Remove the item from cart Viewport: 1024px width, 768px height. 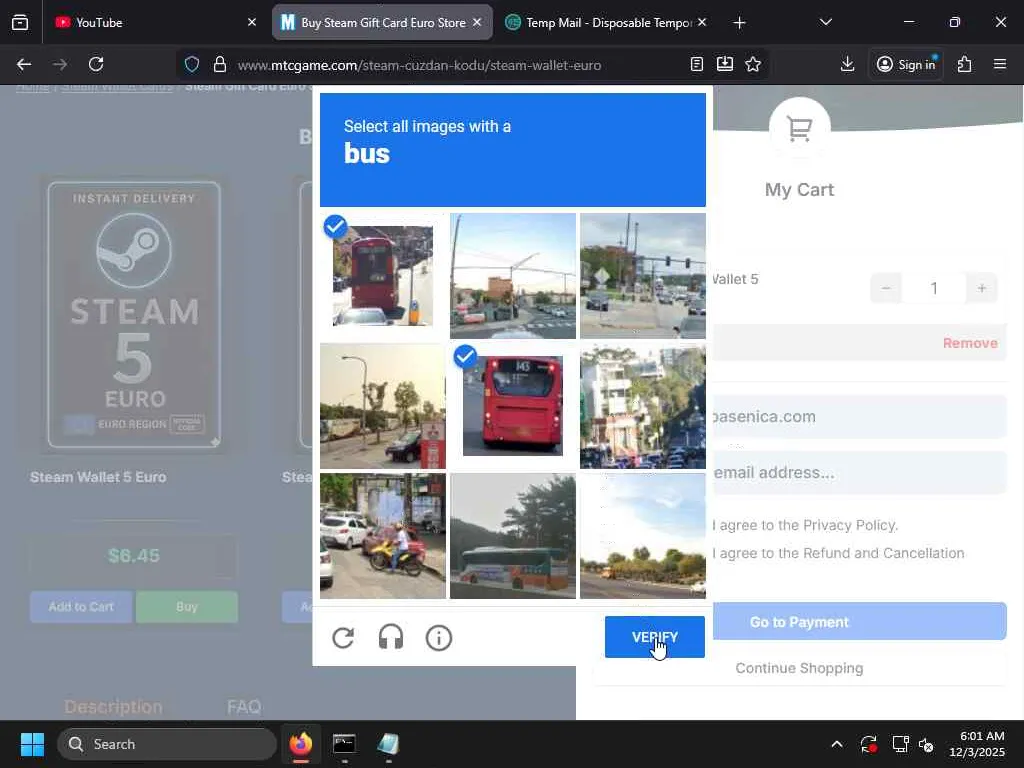click(x=970, y=343)
